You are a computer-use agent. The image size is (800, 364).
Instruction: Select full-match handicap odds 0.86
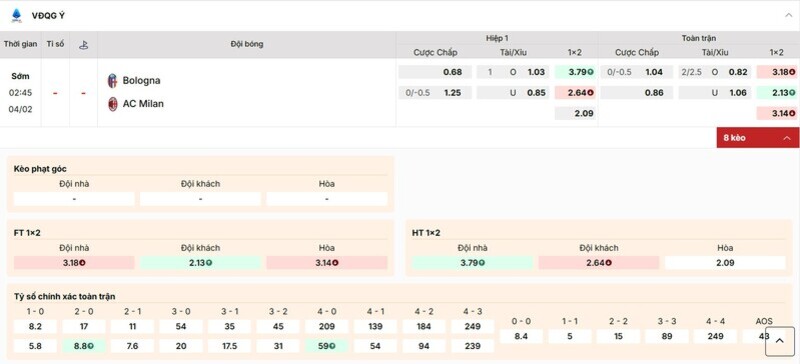pyautogui.click(x=637, y=93)
